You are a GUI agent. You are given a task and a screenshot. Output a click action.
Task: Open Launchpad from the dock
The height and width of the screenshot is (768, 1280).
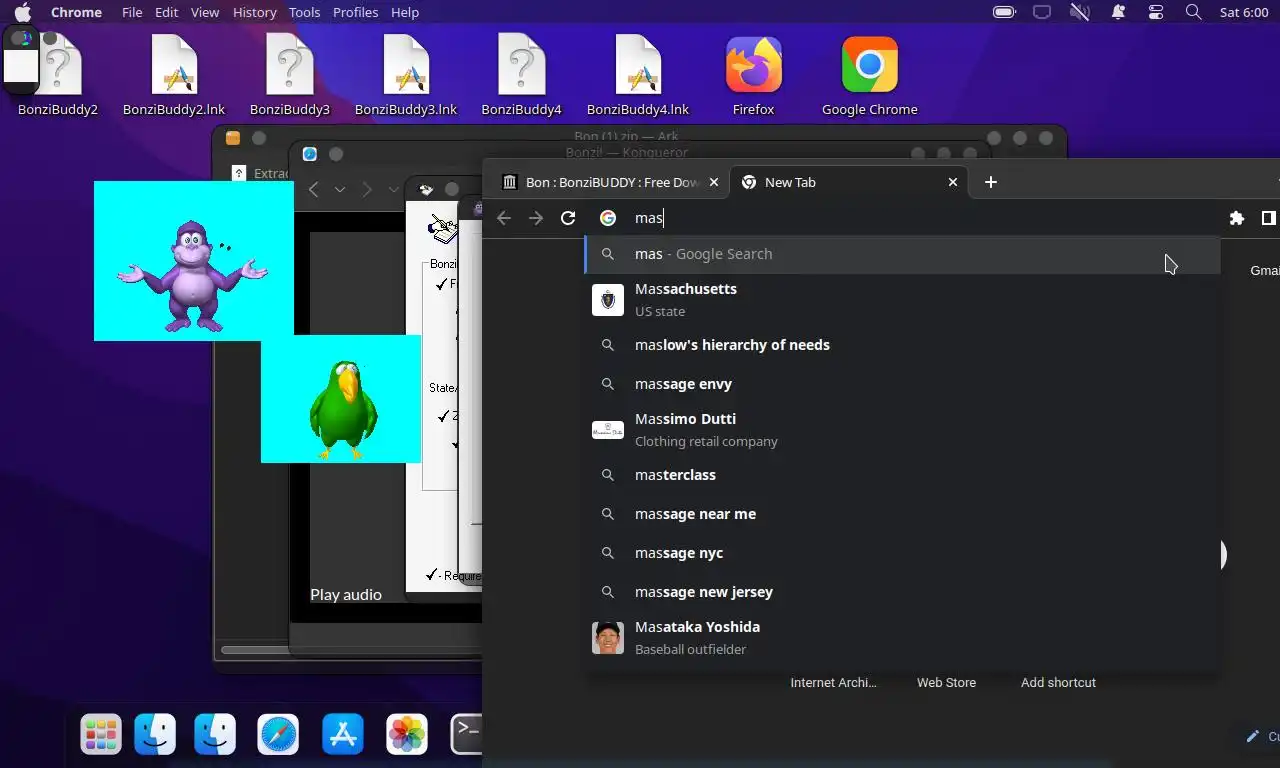pyautogui.click(x=101, y=735)
